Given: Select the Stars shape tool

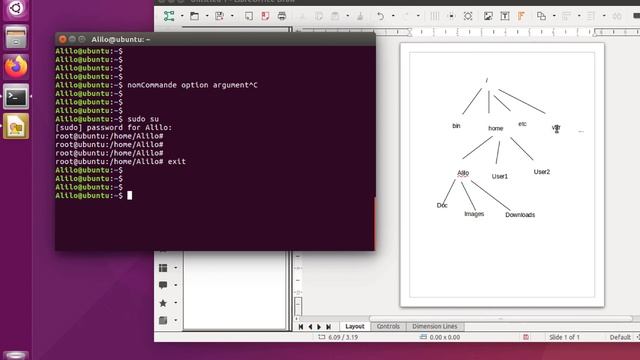Looking at the screenshot, I should pos(163,303).
